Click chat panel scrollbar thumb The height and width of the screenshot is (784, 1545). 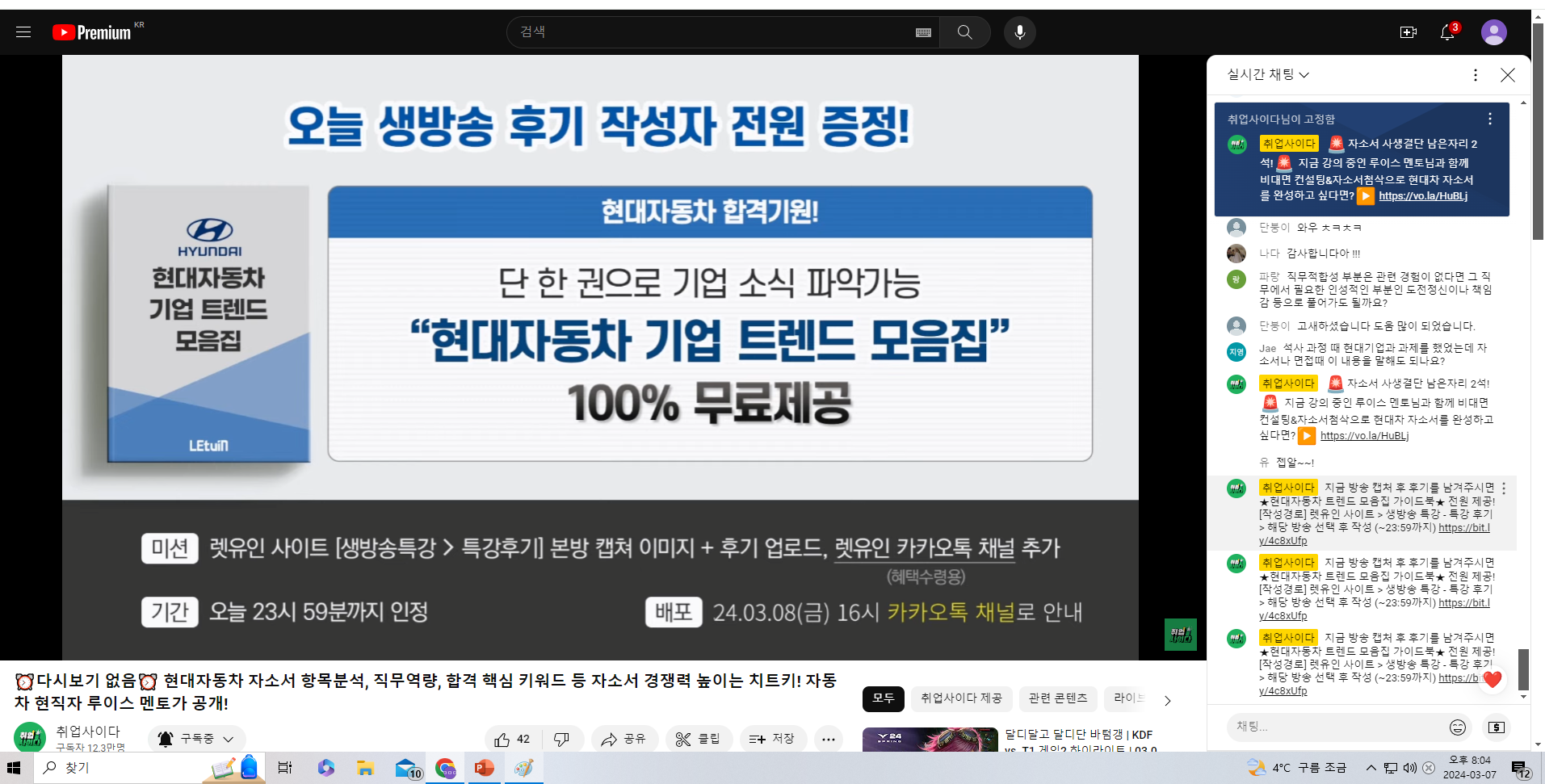(1523, 669)
